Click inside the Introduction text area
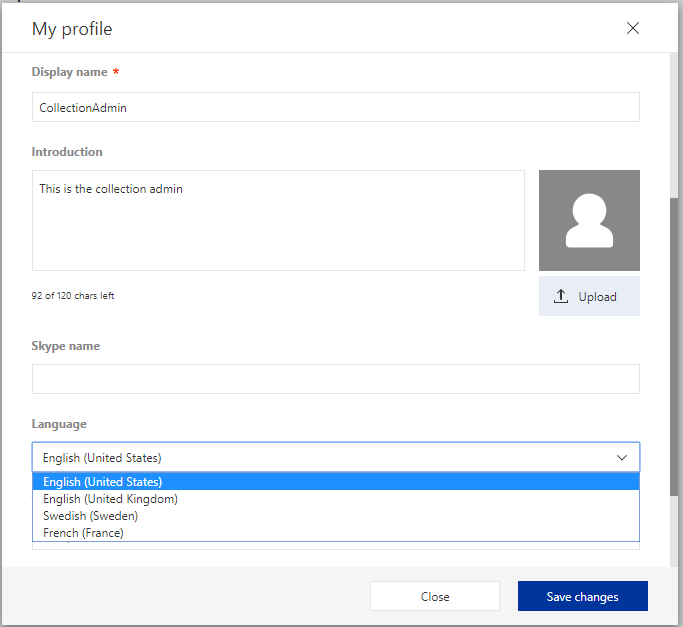The image size is (683, 627). 278,220
